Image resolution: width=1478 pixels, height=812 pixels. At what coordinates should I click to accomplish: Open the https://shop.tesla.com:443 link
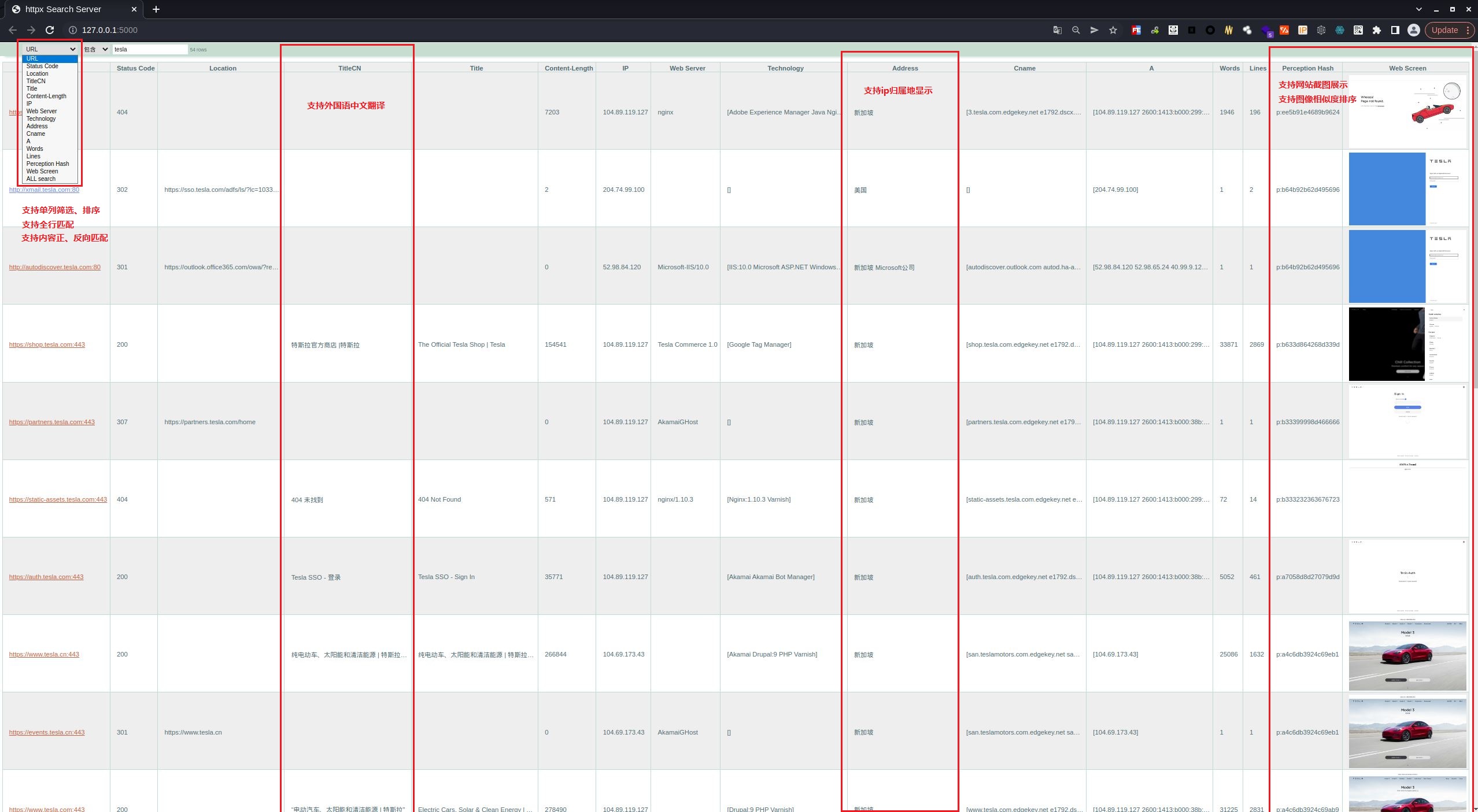coord(47,344)
